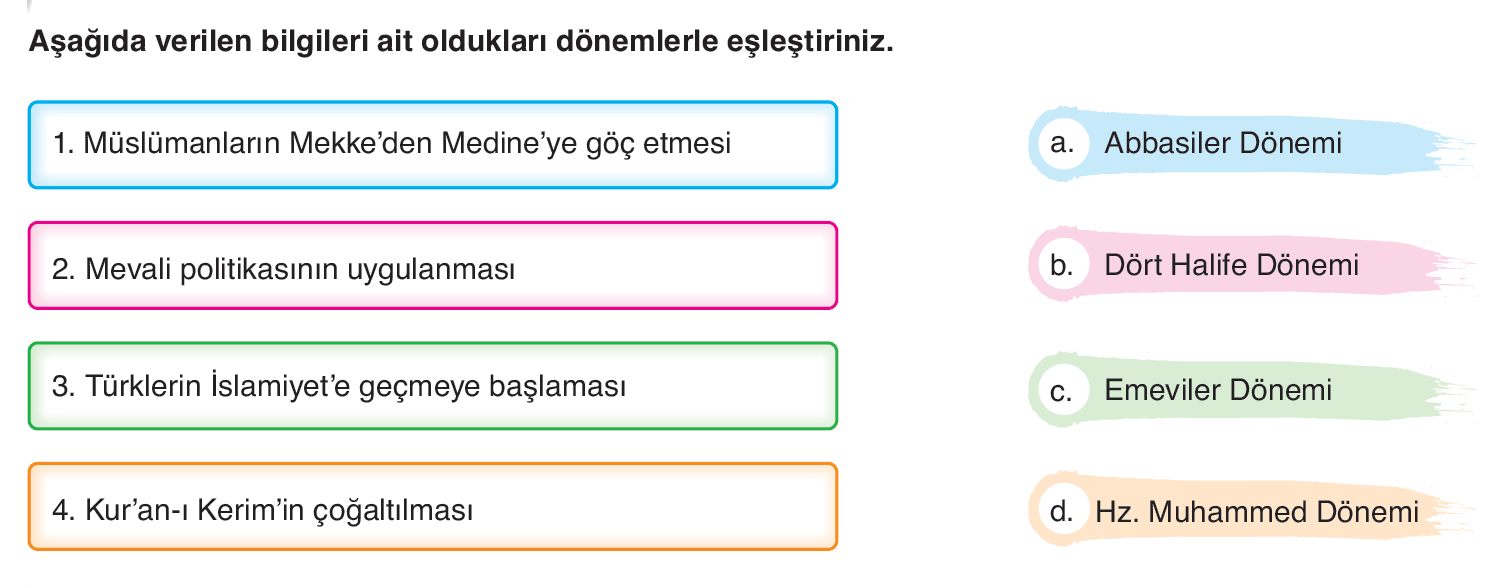Click the white circle labeled 'a.'
Viewport: 1512px width, 588px height.
pyautogui.click(x=1061, y=144)
